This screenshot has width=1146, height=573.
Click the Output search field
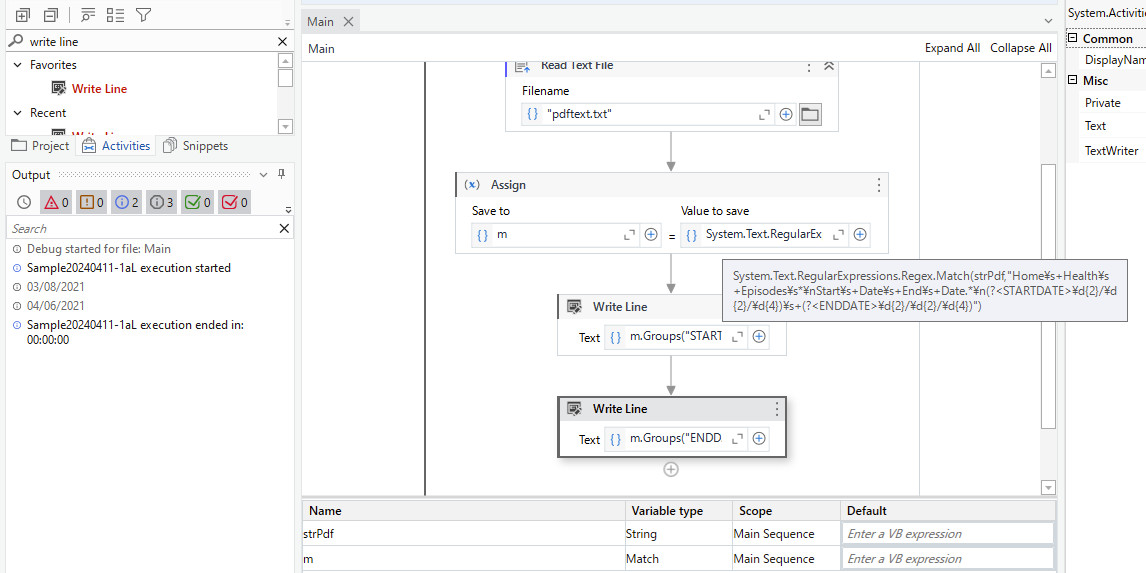click(x=143, y=229)
